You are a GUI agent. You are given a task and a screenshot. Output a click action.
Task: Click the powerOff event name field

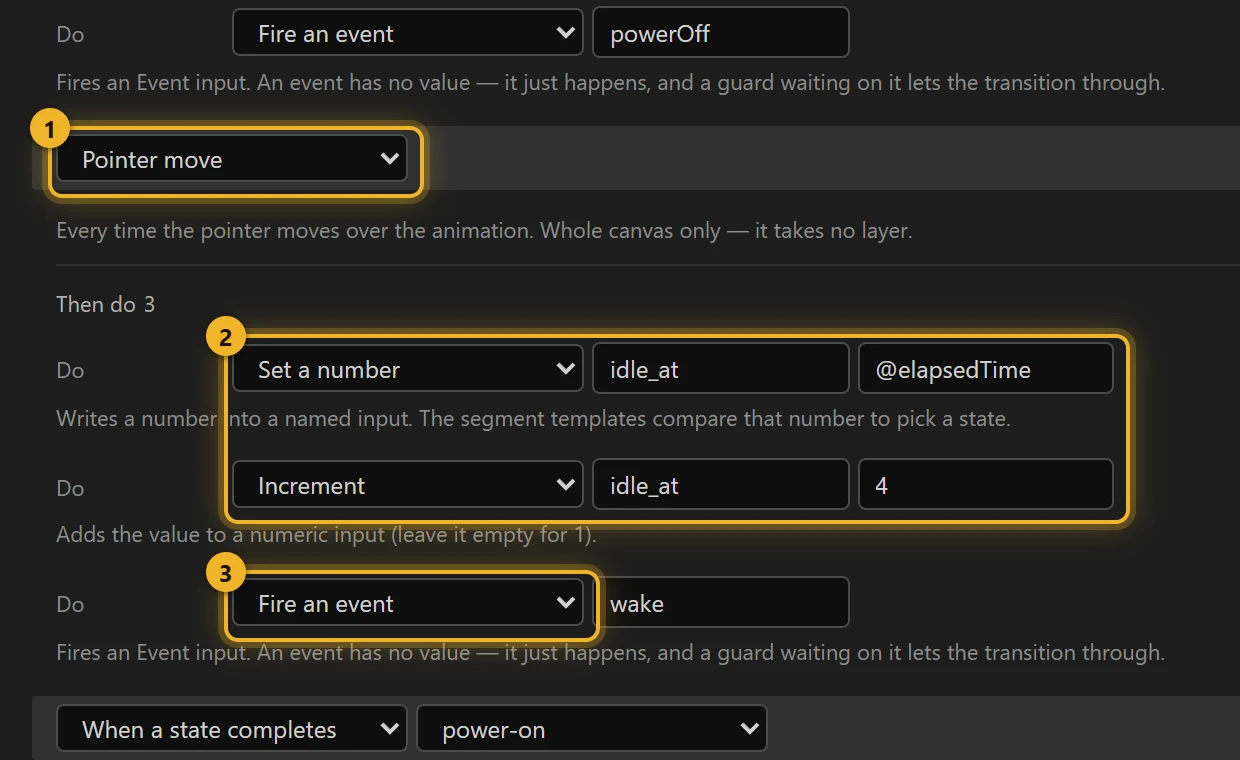[x=721, y=33]
